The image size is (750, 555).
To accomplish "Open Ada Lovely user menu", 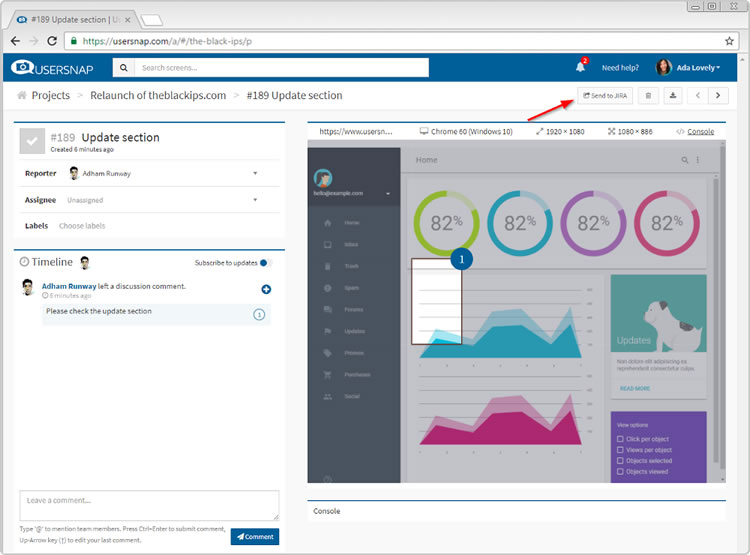I will 688,68.
